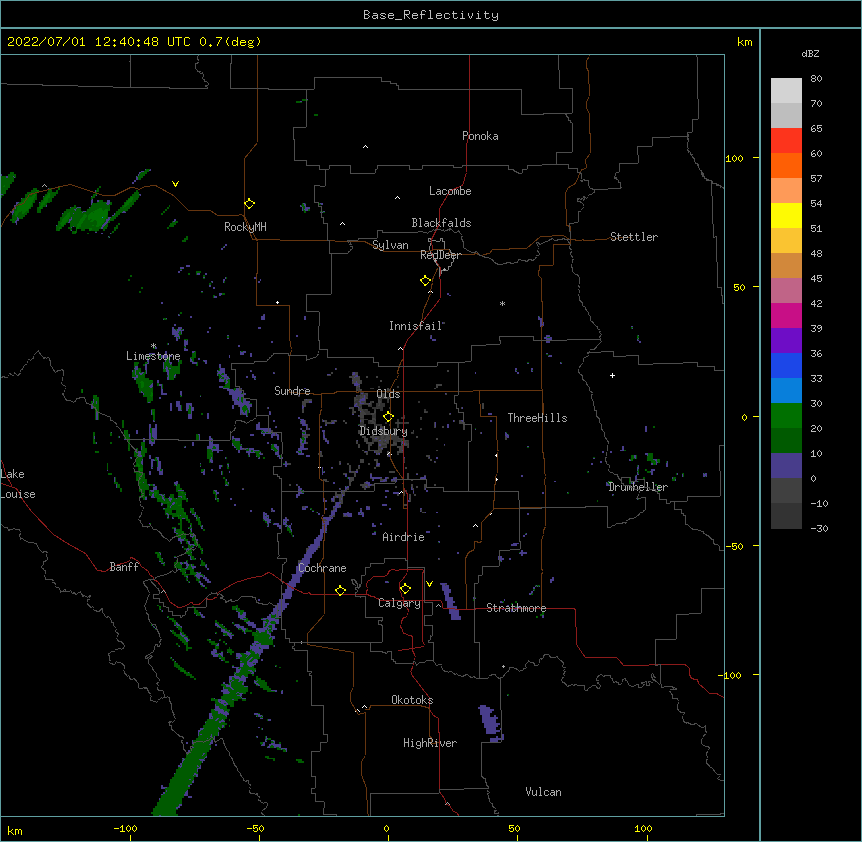Click the HighRiver town label

tap(430, 743)
